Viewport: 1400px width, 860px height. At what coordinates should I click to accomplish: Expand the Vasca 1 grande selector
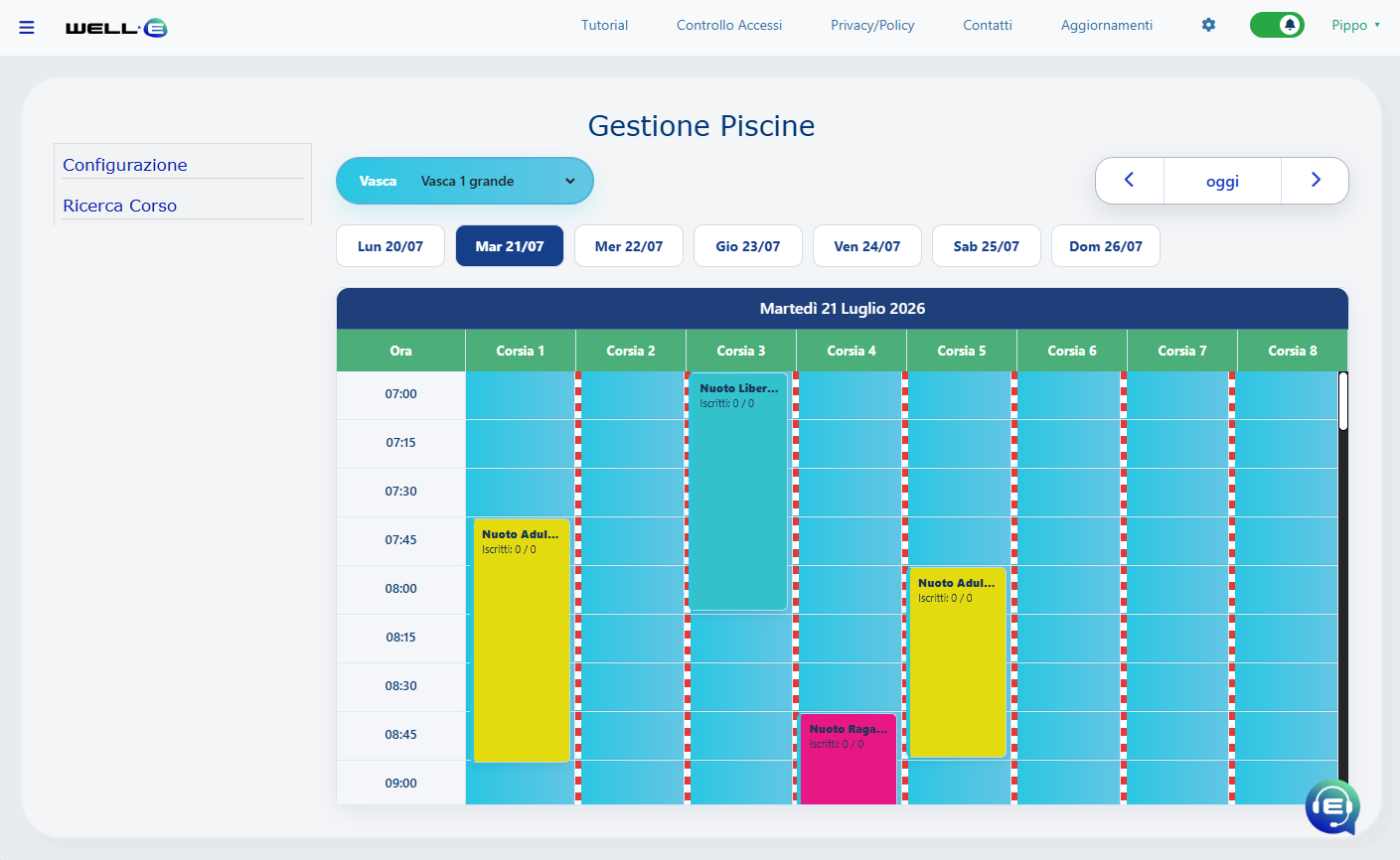pos(465,181)
